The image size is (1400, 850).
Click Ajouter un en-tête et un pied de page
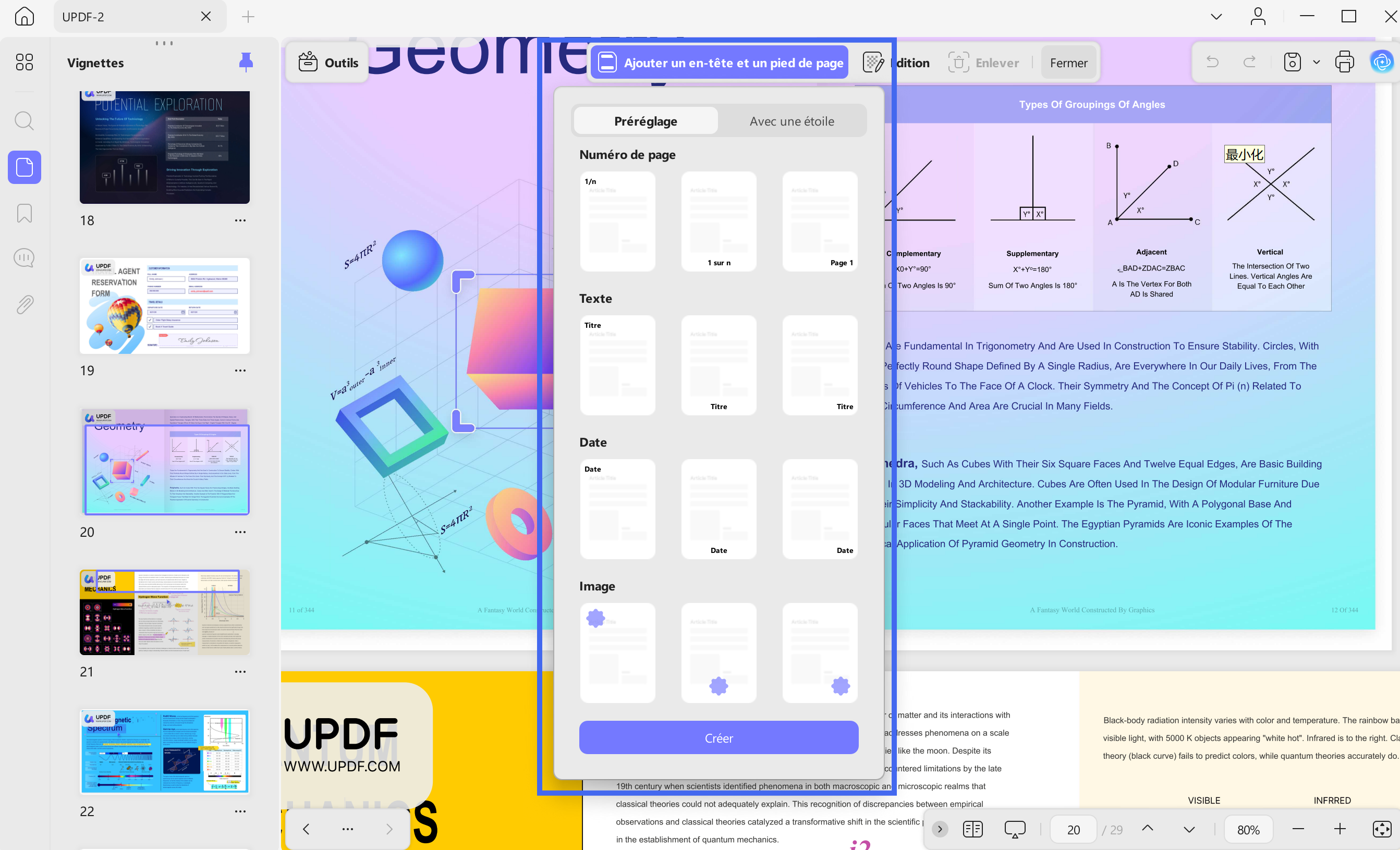pos(720,63)
